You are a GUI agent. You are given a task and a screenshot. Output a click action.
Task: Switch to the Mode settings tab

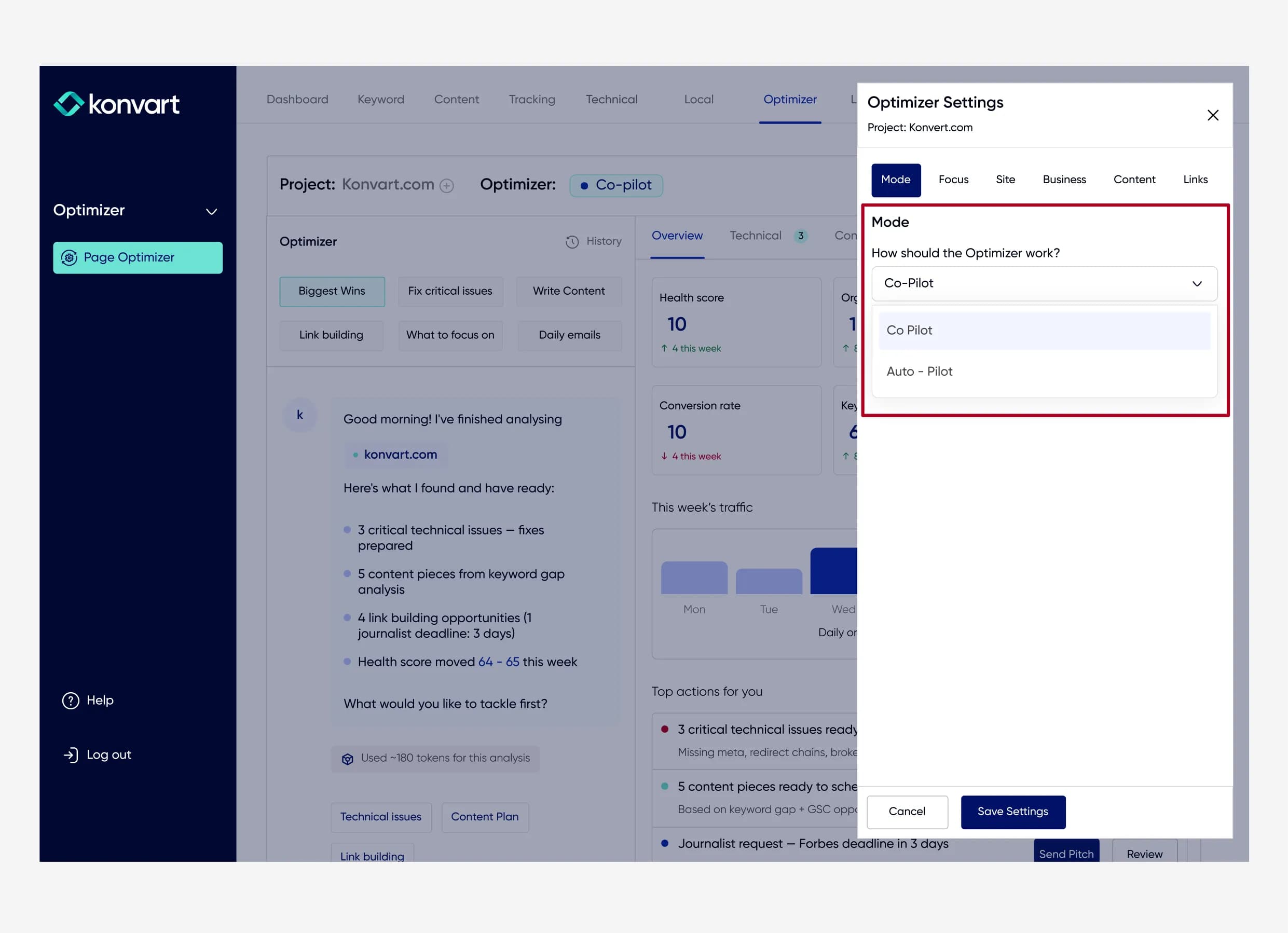(x=896, y=180)
